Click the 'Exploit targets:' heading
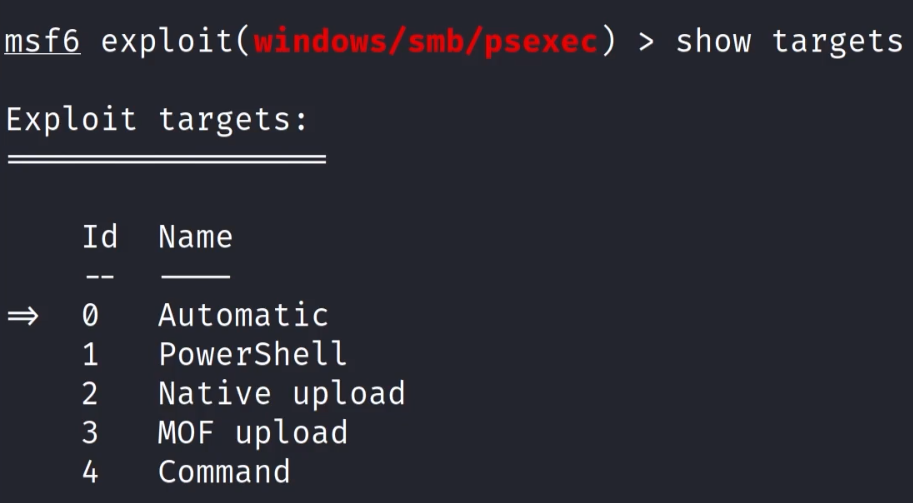This screenshot has height=503, width=913. [157, 120]
